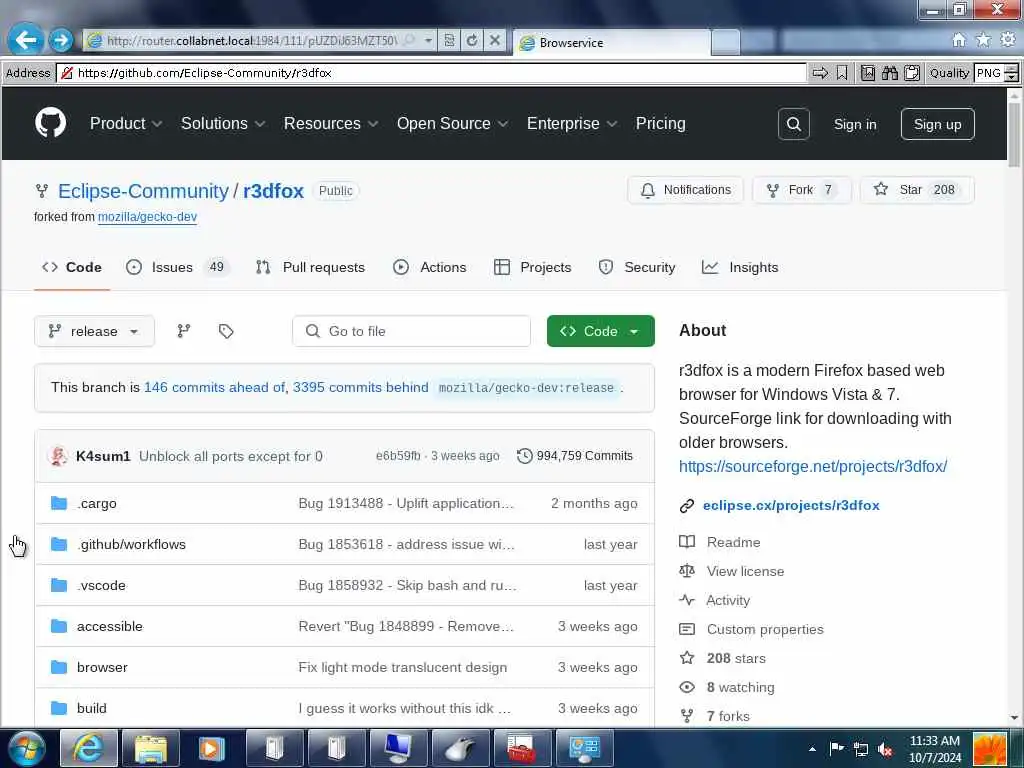The image size is (1024, 768).
Task: Switch to the Pull requests tab
Action: click(x=310, y=267)
